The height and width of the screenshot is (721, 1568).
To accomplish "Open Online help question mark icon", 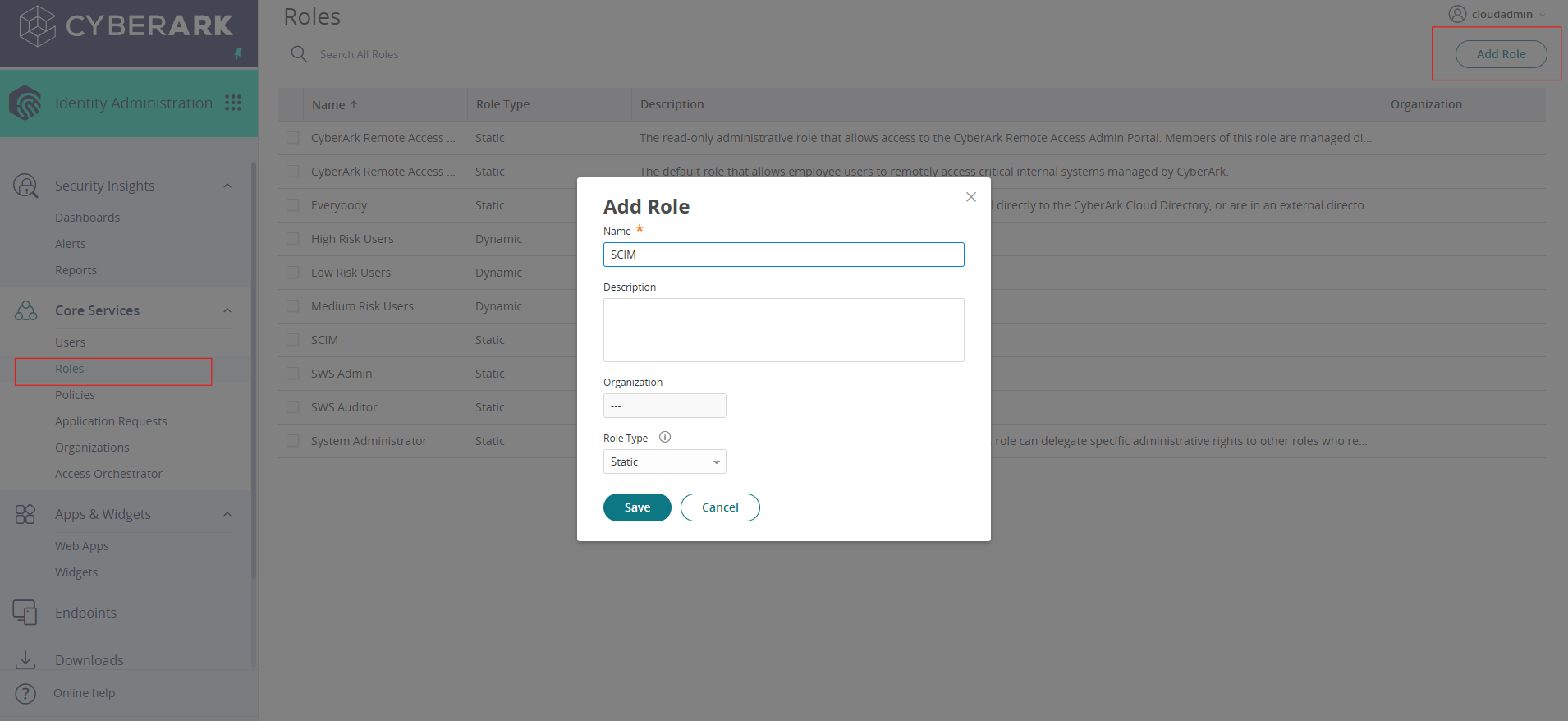I will tap(25, 693).
